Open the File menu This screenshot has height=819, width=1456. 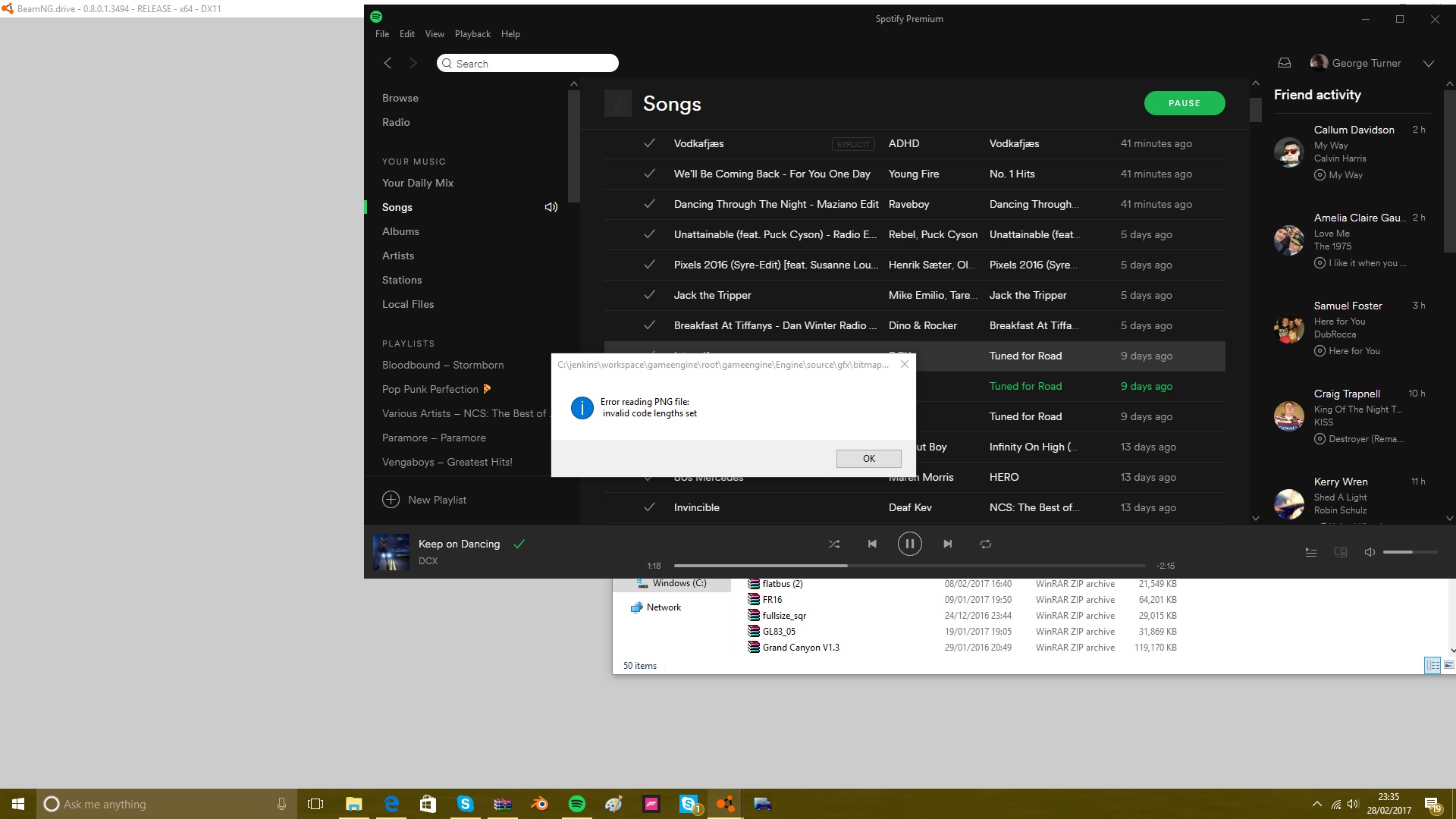382,34
